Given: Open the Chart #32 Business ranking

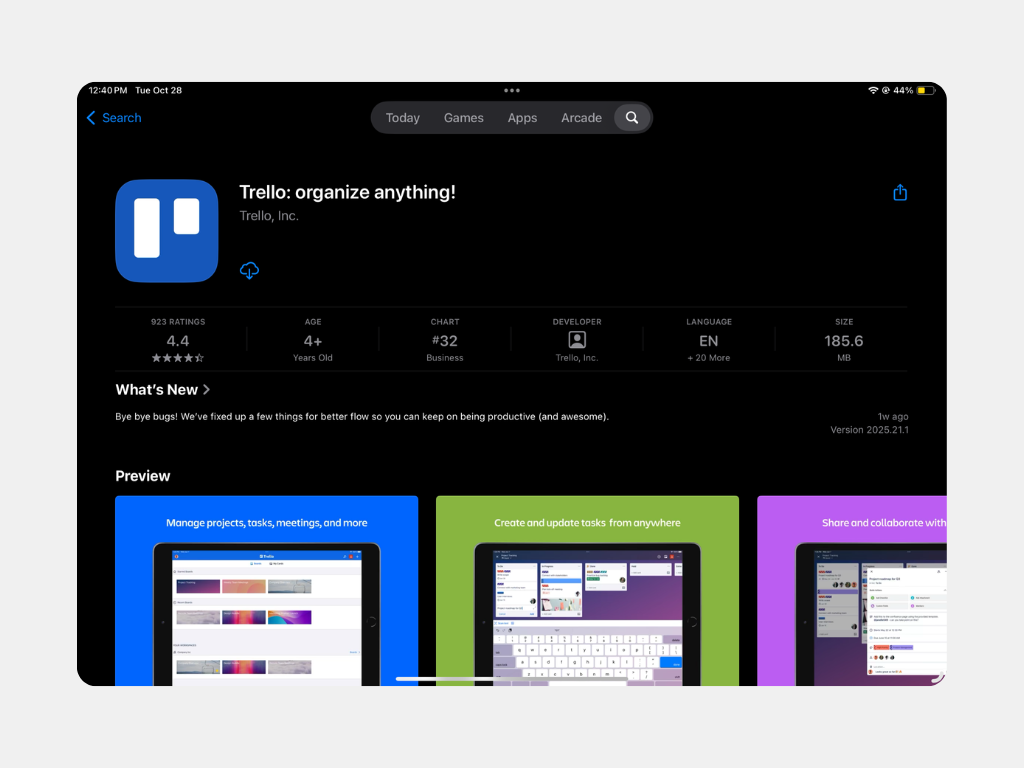Looking at the screenshot, I should (445, 340).
